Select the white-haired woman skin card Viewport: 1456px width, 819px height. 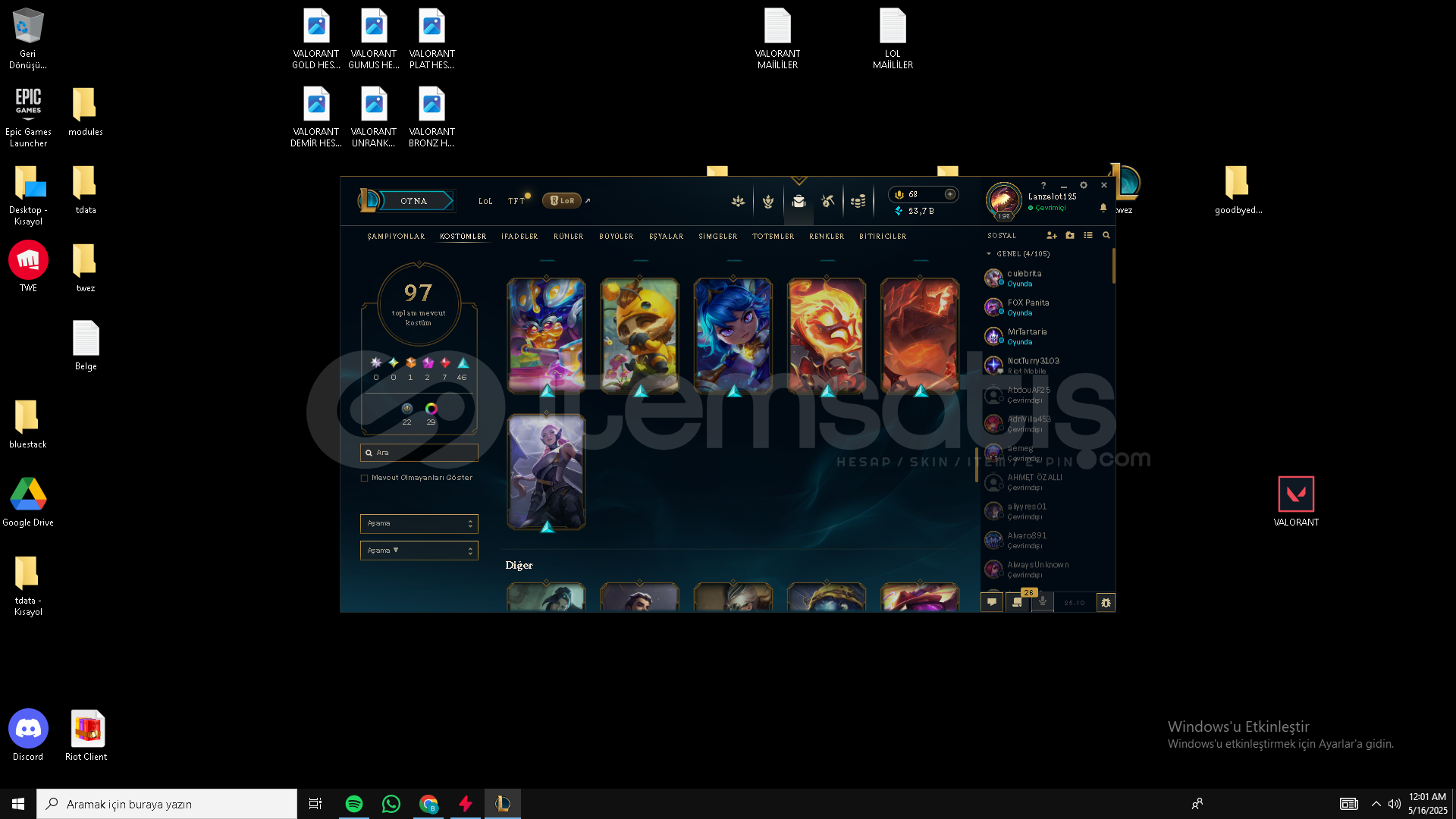click(546, 472)
